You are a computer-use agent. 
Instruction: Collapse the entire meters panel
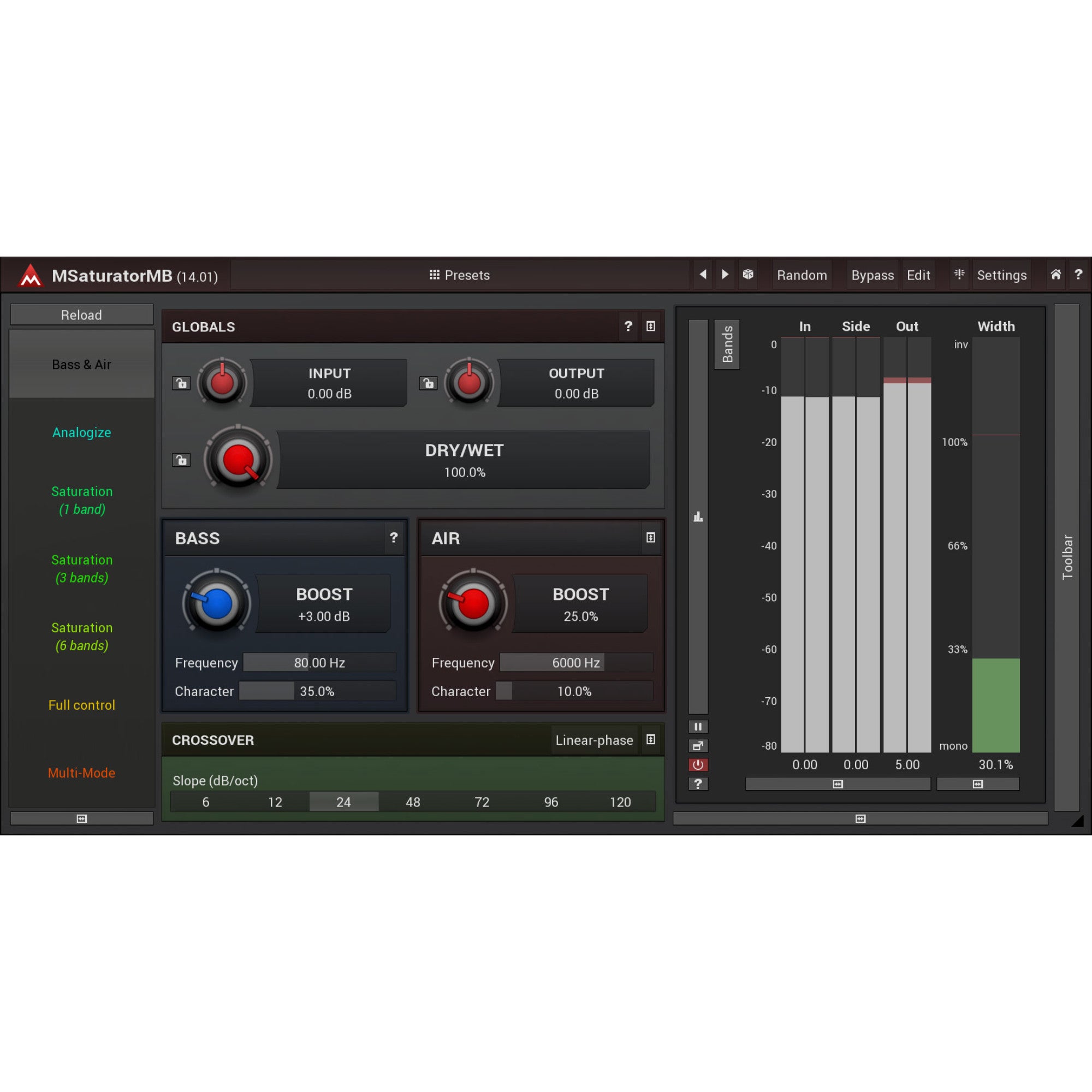[860, 818]
